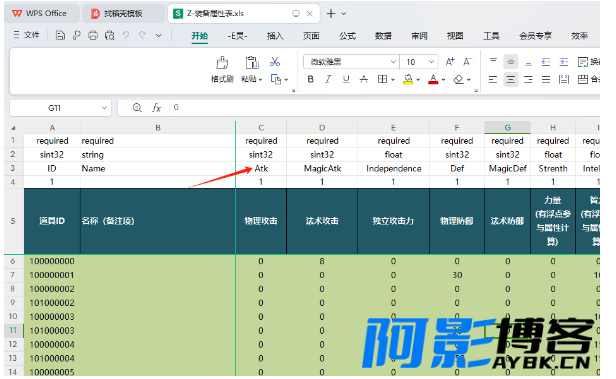This screenshot has width=616, height=379.
Task: Switch to the red-icon template tab
Action: point(123,13)
